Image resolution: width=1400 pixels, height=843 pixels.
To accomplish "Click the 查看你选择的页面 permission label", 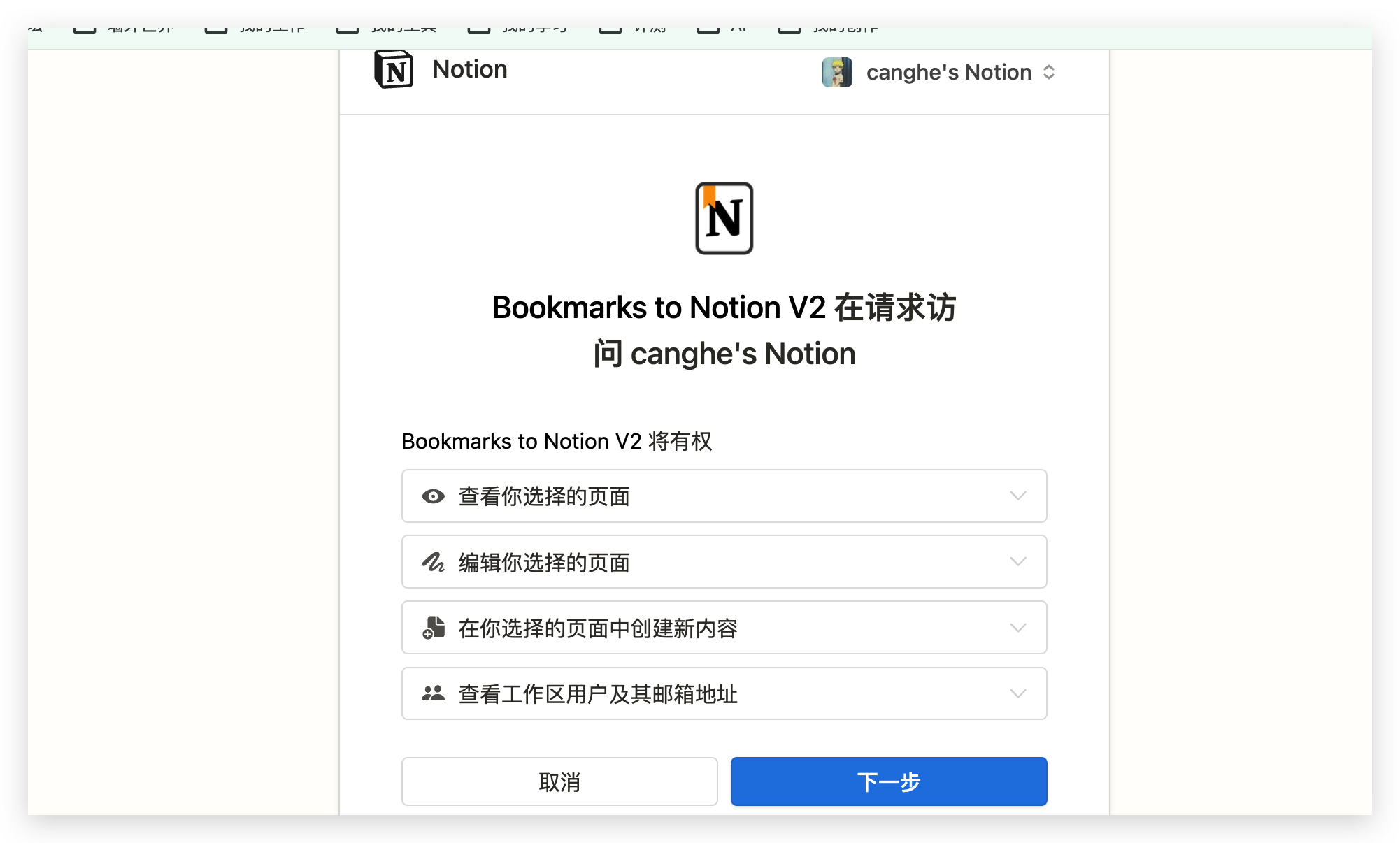I will [544, 496].
